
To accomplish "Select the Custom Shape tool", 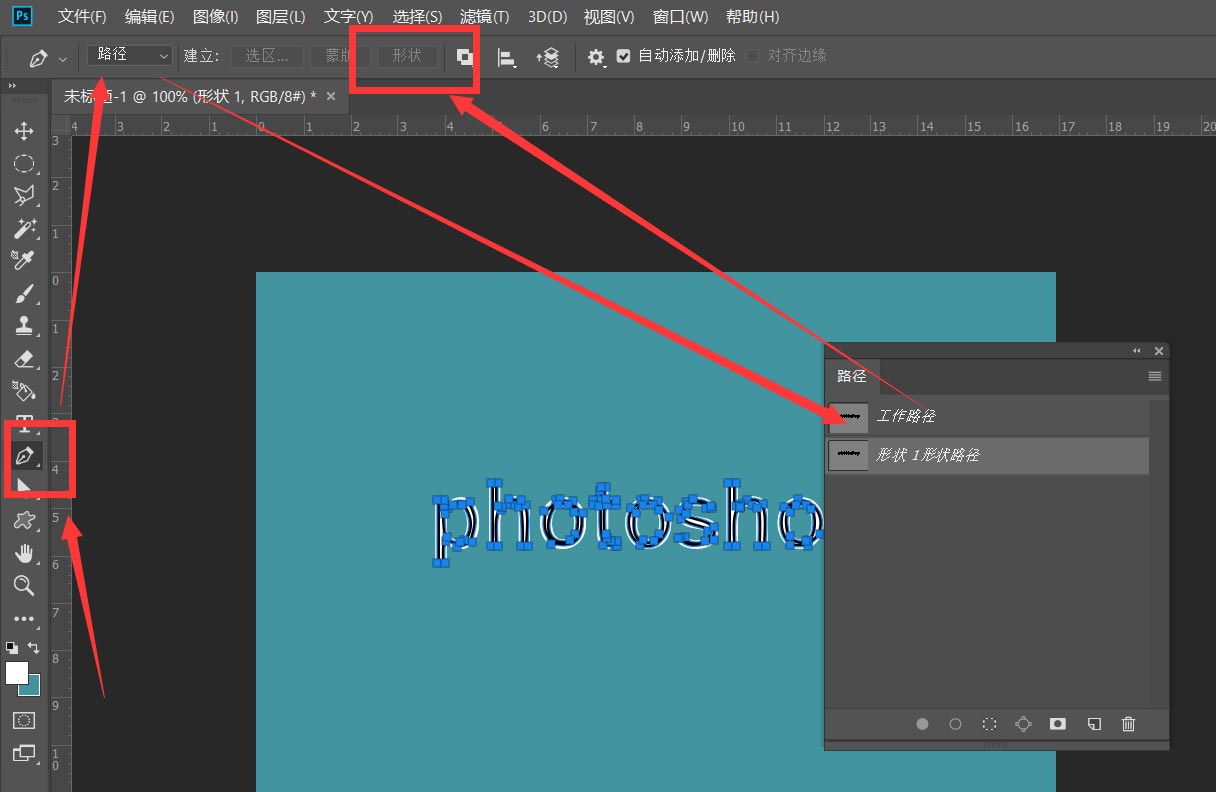I will (24, 521).
